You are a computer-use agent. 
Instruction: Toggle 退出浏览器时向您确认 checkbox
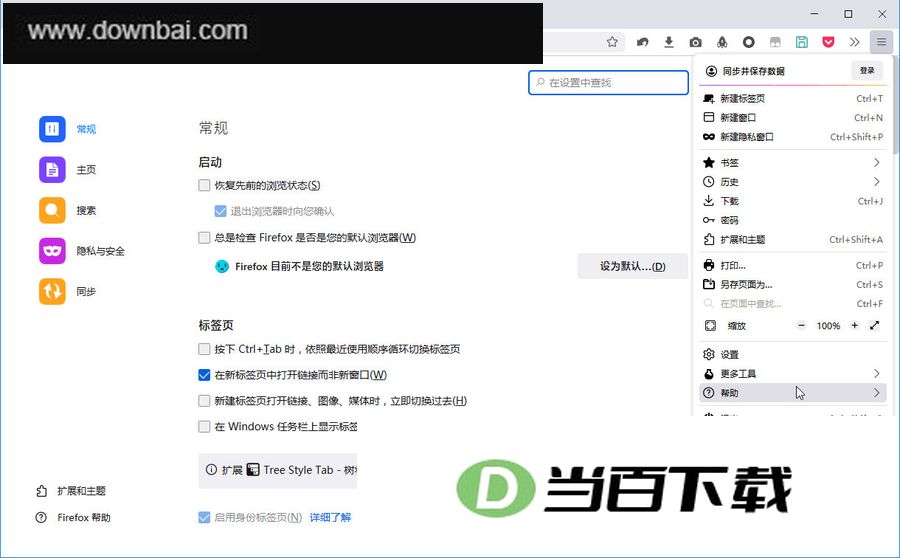(220, 211)
